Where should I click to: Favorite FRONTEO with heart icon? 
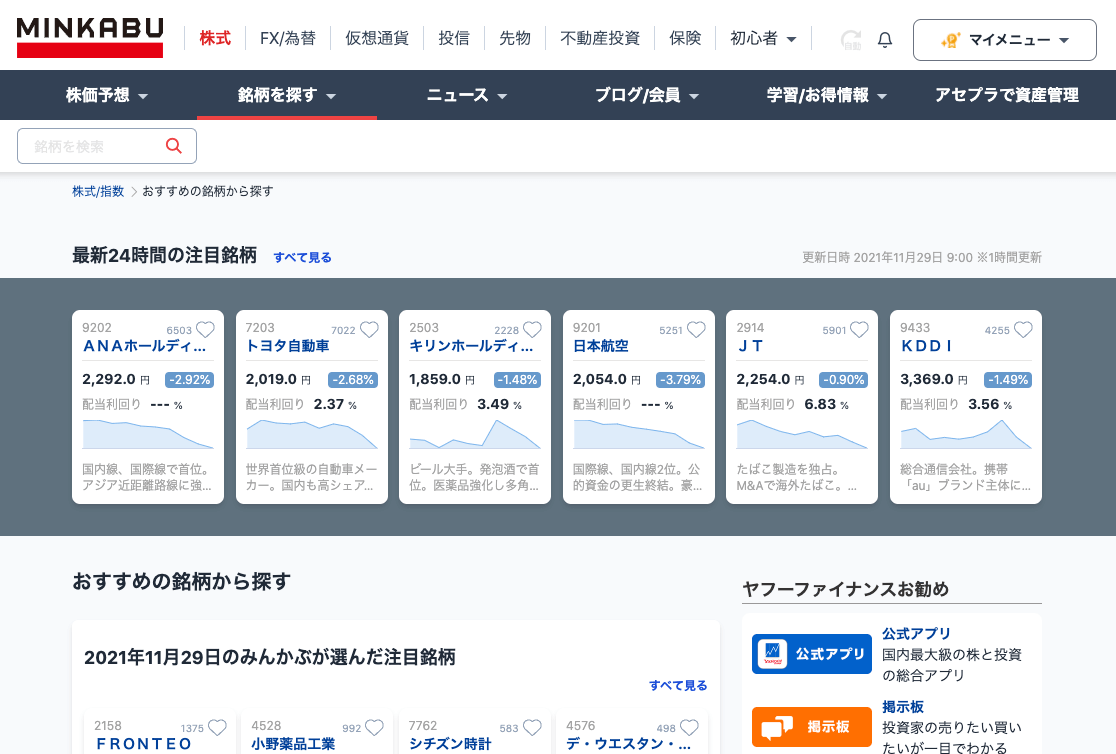click(217, 728)
